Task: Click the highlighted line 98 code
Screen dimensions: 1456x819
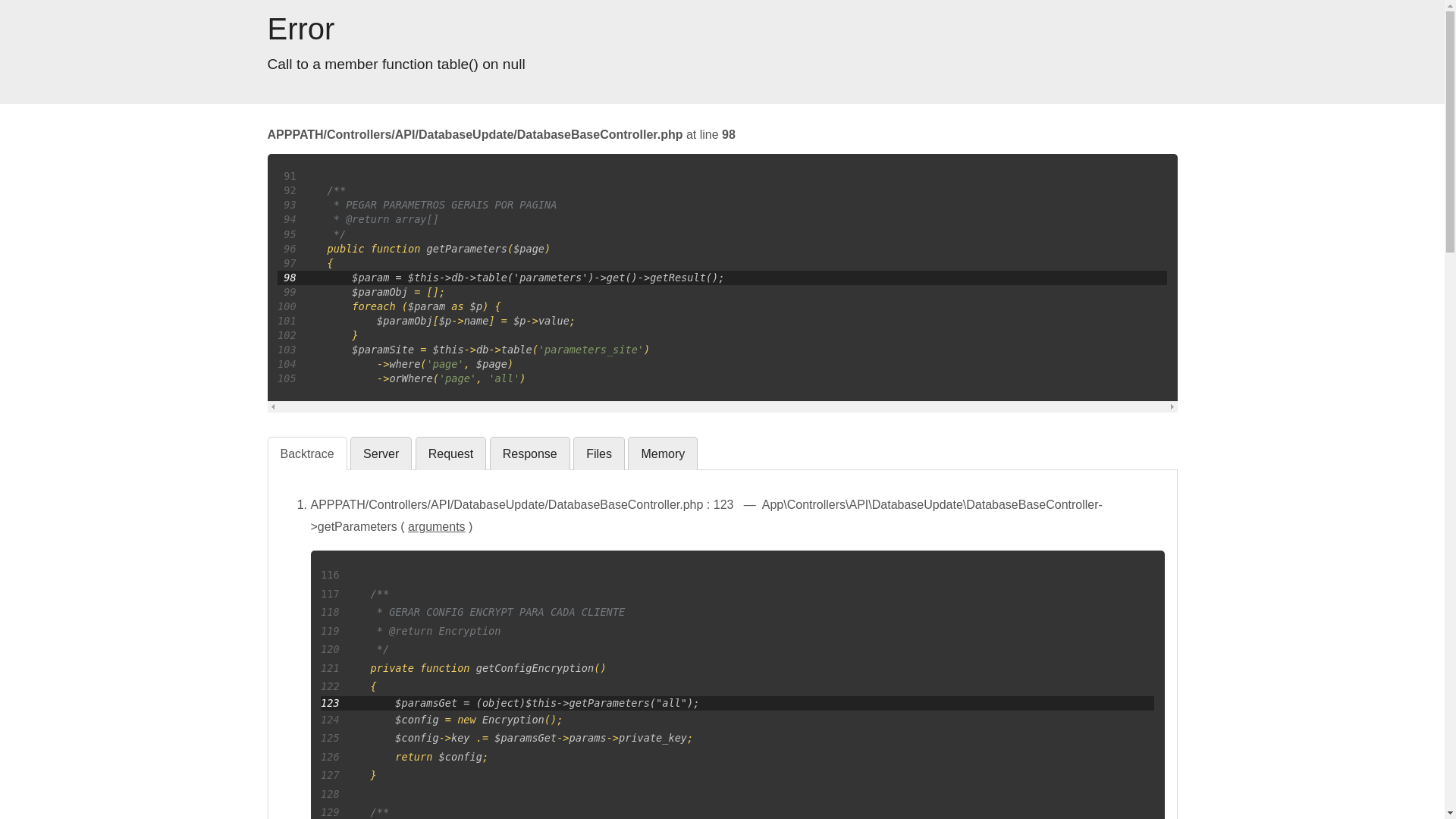Action: (722, 278)
